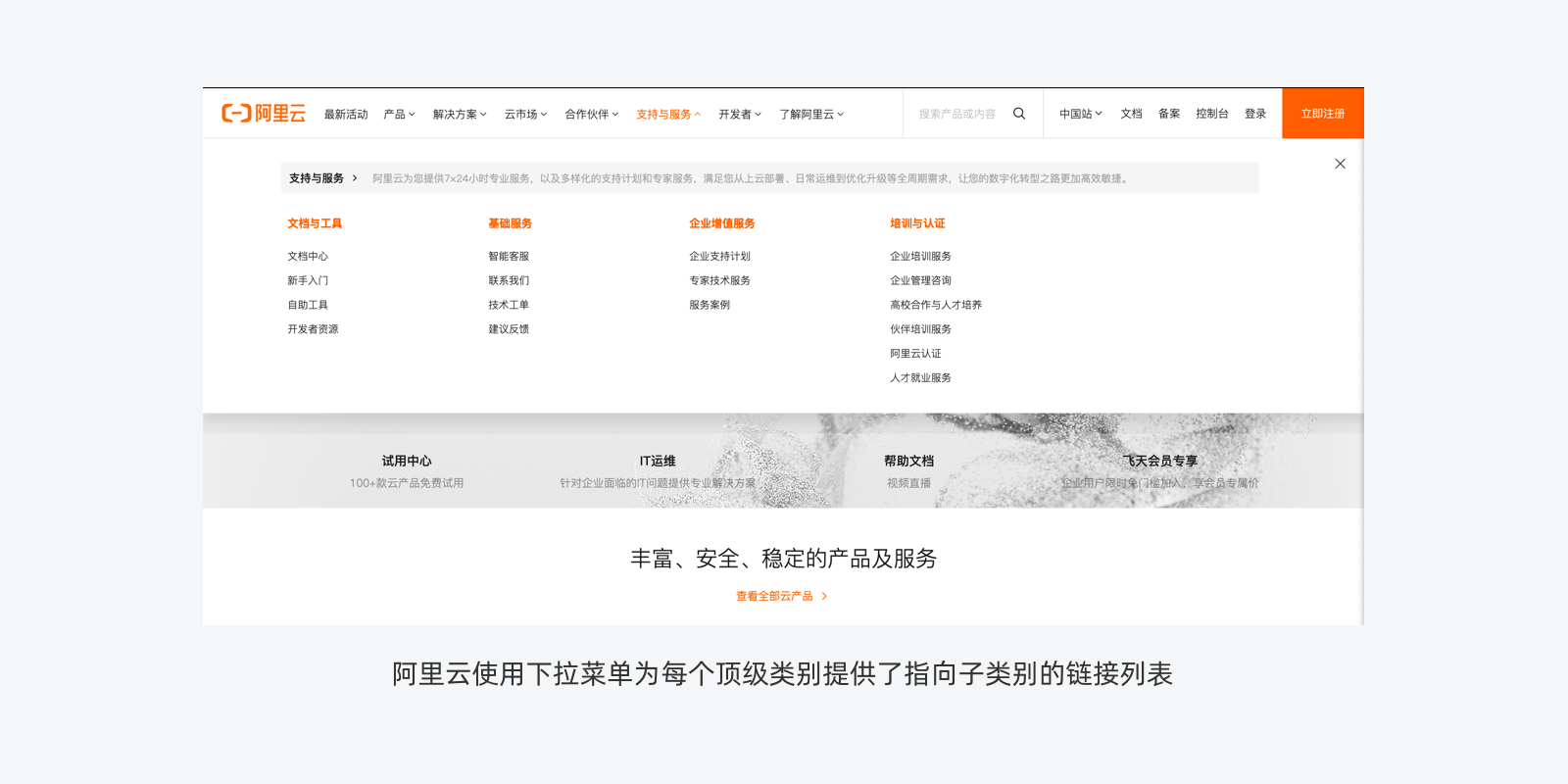The width and height of the screenshot is (1568, 784).
Task: Open 智能客服 link
Action: [x=509, y=256]
